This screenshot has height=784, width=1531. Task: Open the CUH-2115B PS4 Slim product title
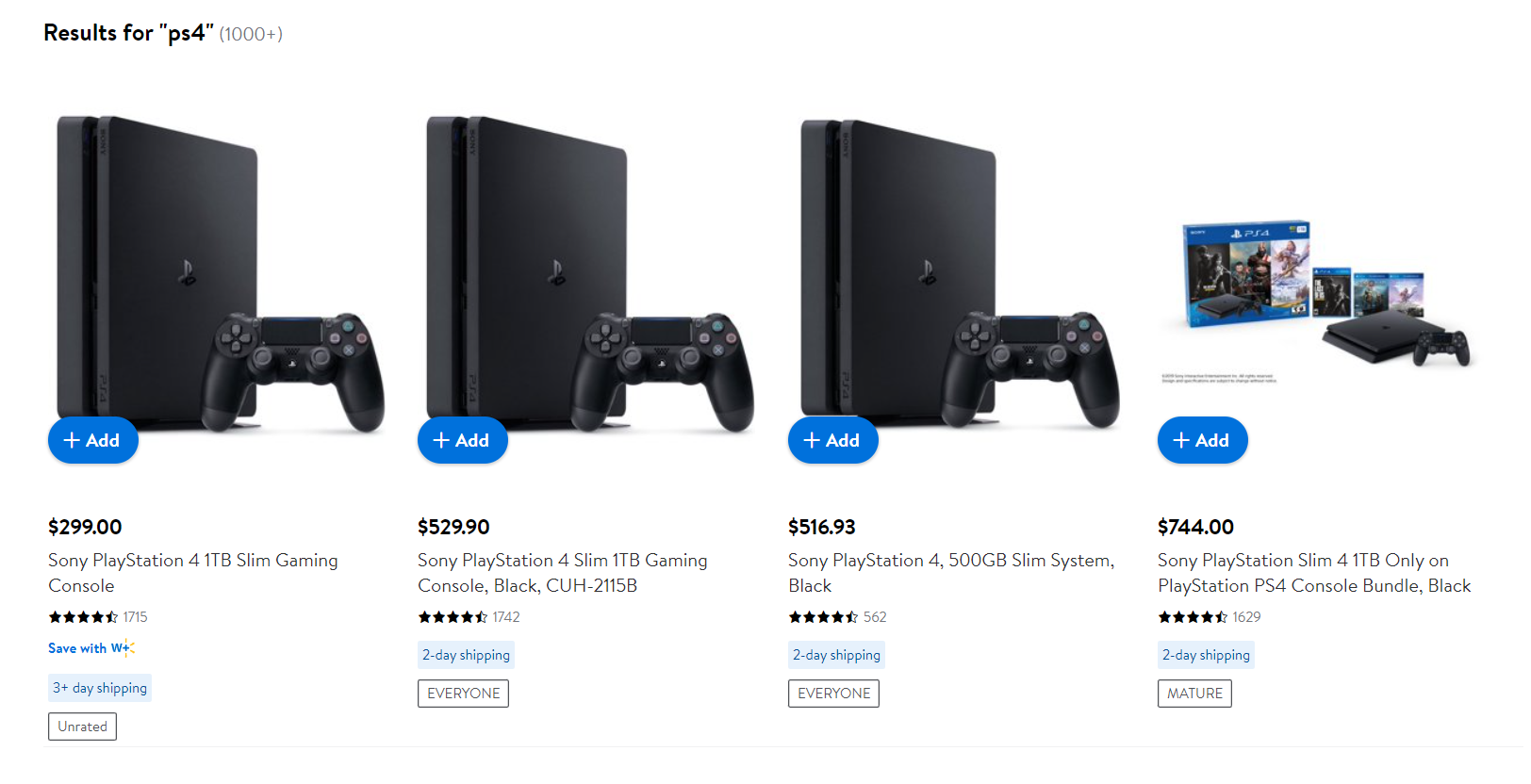tap(562, 573)
